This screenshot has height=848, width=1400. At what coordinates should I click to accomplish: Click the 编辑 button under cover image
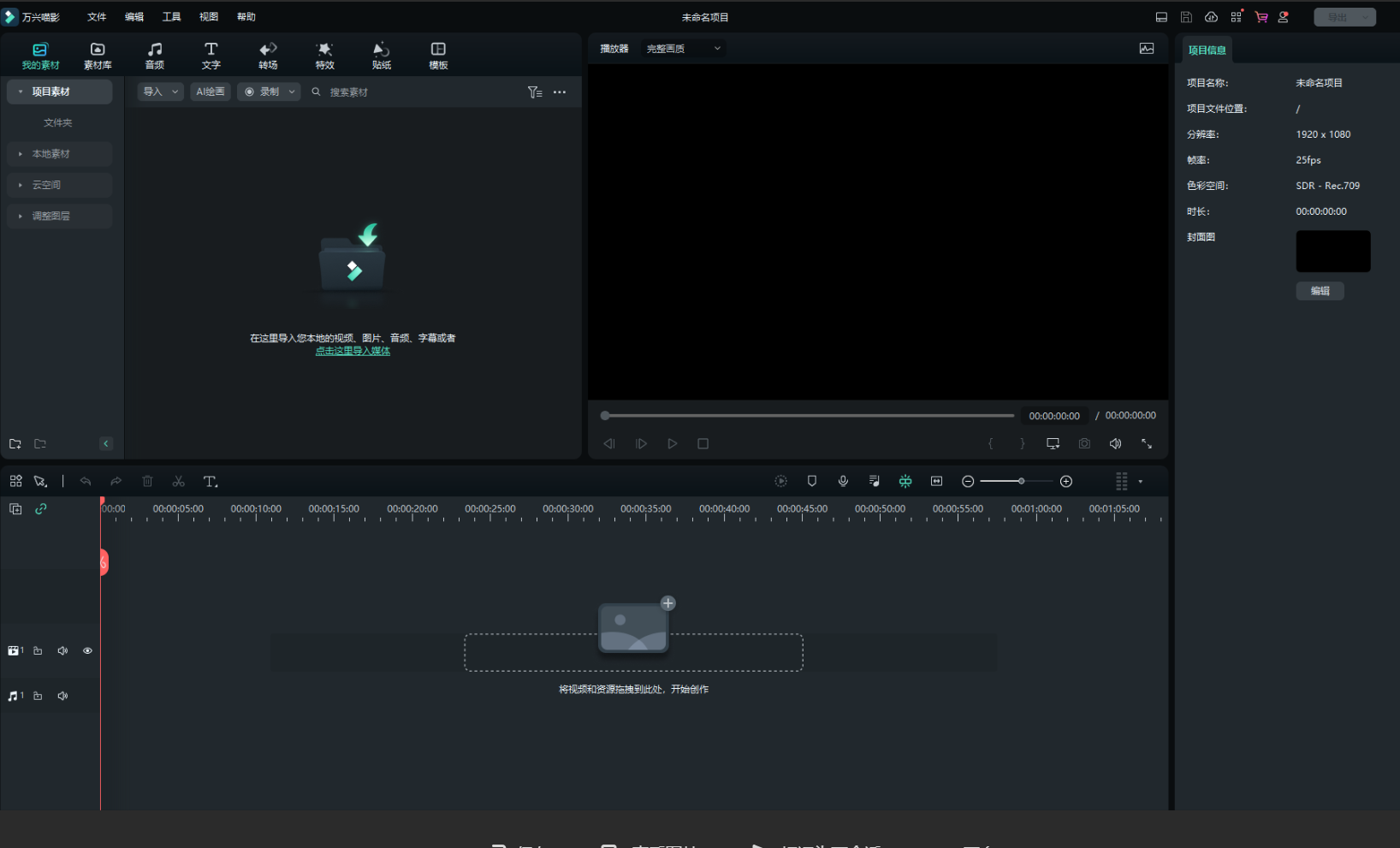[x=1320, y=291]
